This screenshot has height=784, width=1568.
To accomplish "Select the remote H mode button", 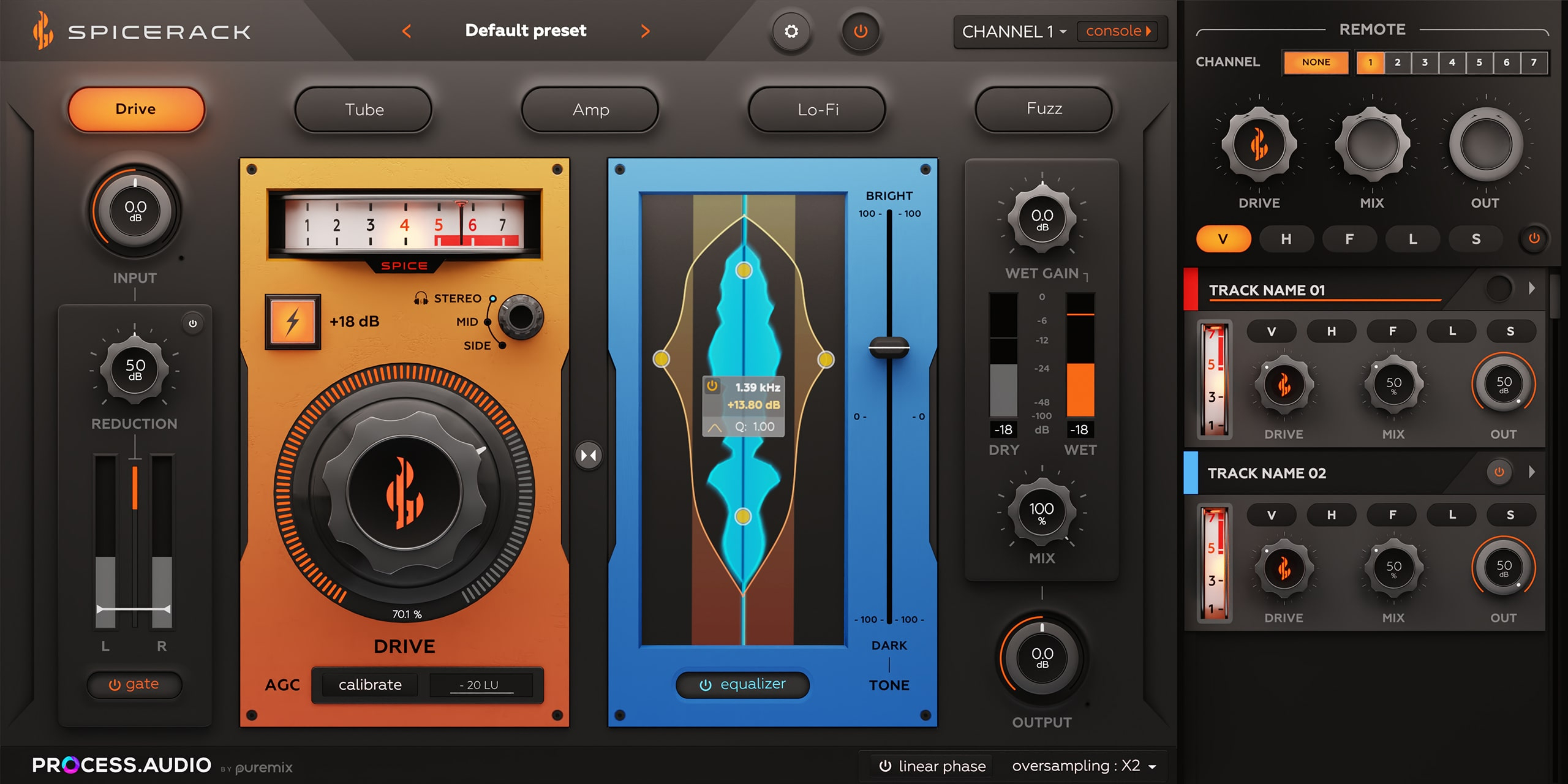I will (1286, 239).
